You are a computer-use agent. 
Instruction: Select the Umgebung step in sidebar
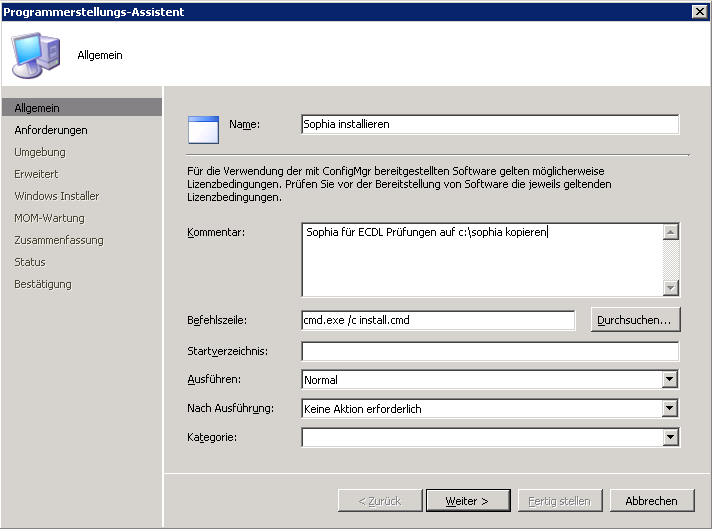40,152
